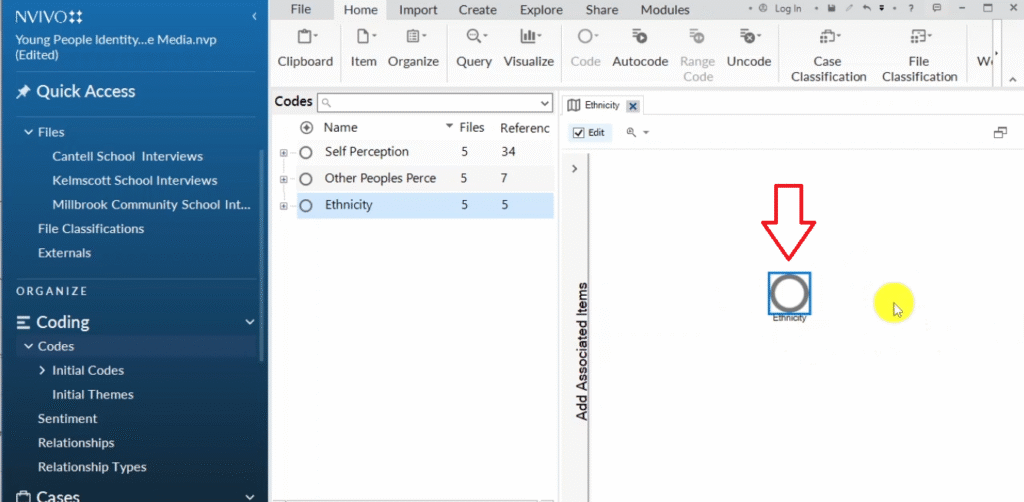
Task: Collapse the Coding section chevron
Action: coord(250,322)
